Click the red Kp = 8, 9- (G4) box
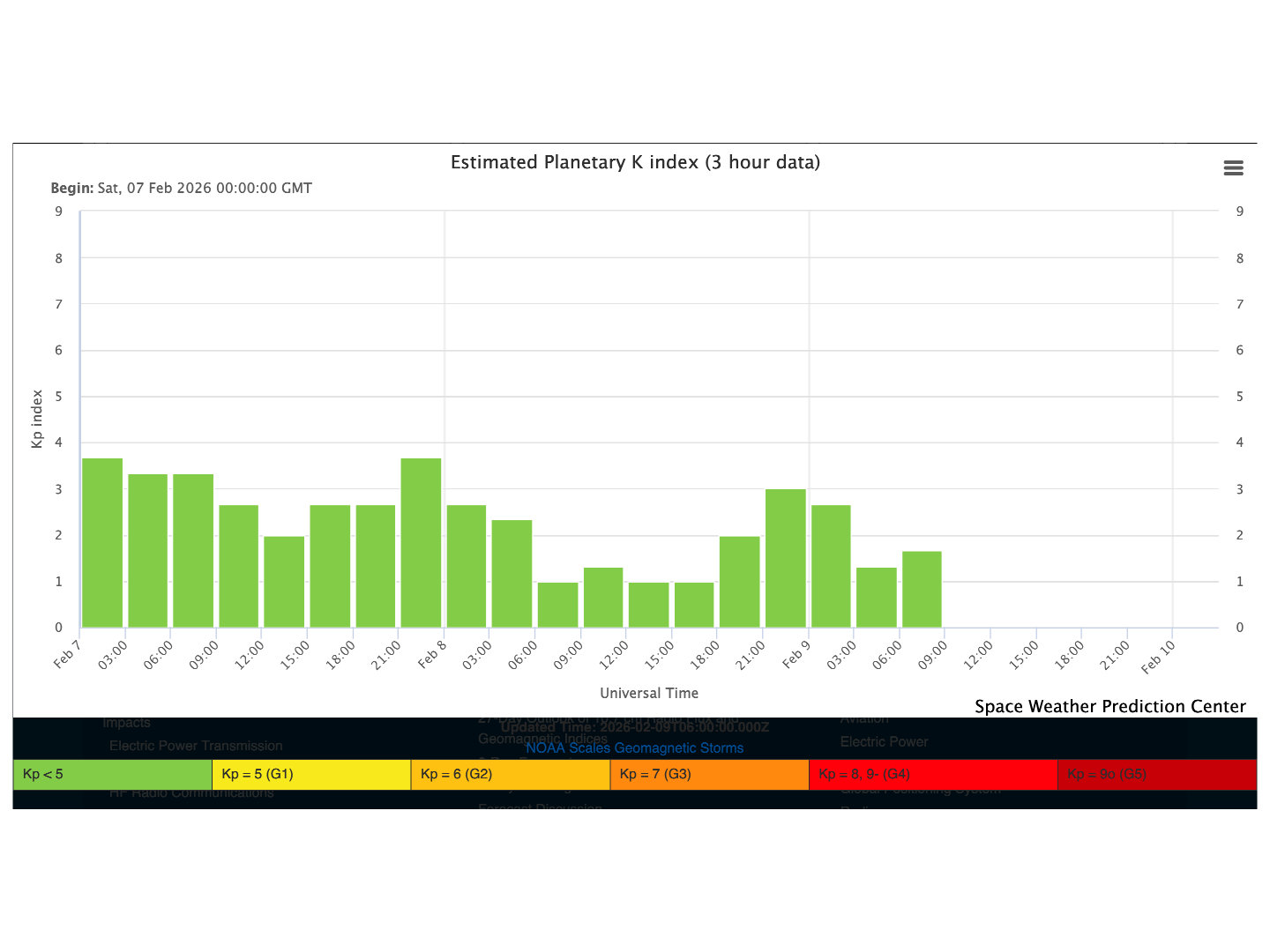The height and width of the screenshot is (952, 1270). (932, 775)
